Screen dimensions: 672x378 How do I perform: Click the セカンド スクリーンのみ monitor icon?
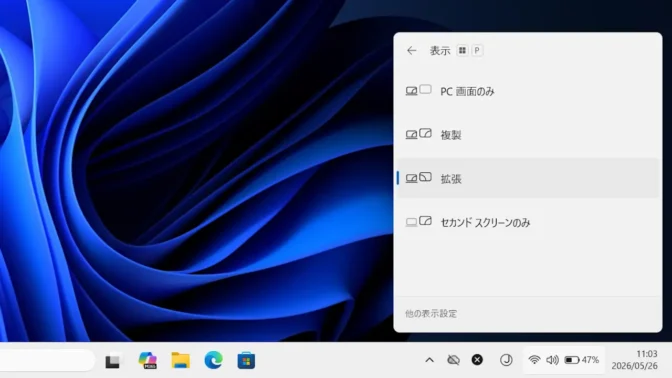click(x=419, y=221)
